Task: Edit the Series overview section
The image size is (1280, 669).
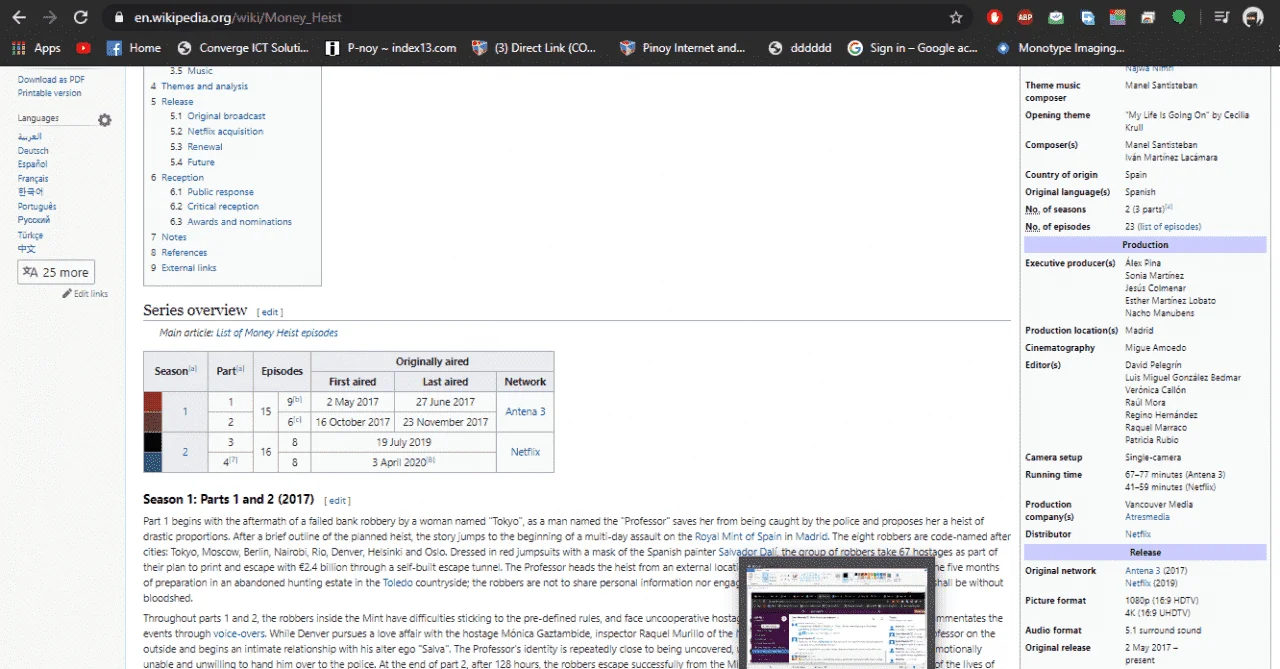Action: (271, 313)
